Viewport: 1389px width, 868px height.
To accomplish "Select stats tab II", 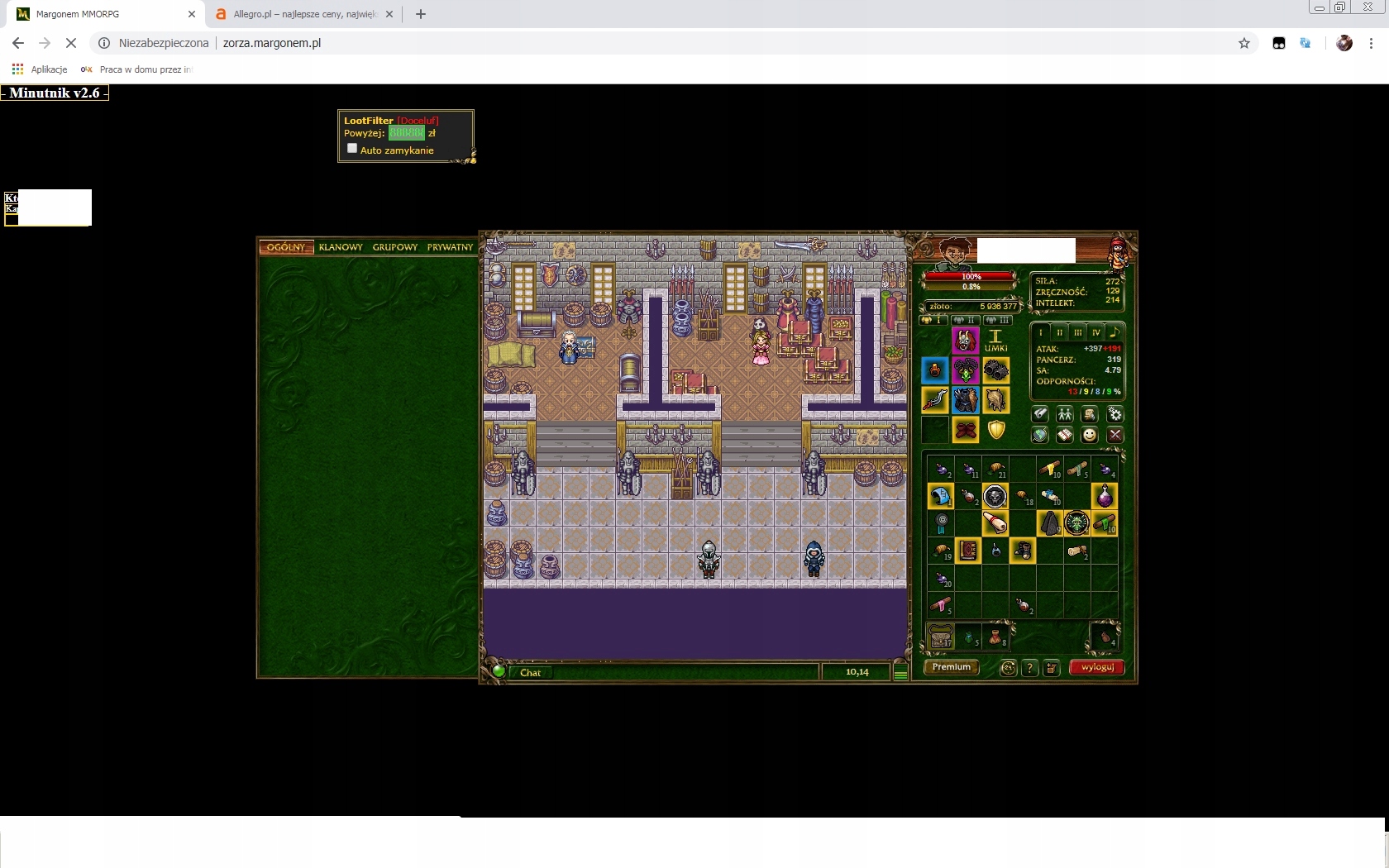I will click(x=1059, y=332).
